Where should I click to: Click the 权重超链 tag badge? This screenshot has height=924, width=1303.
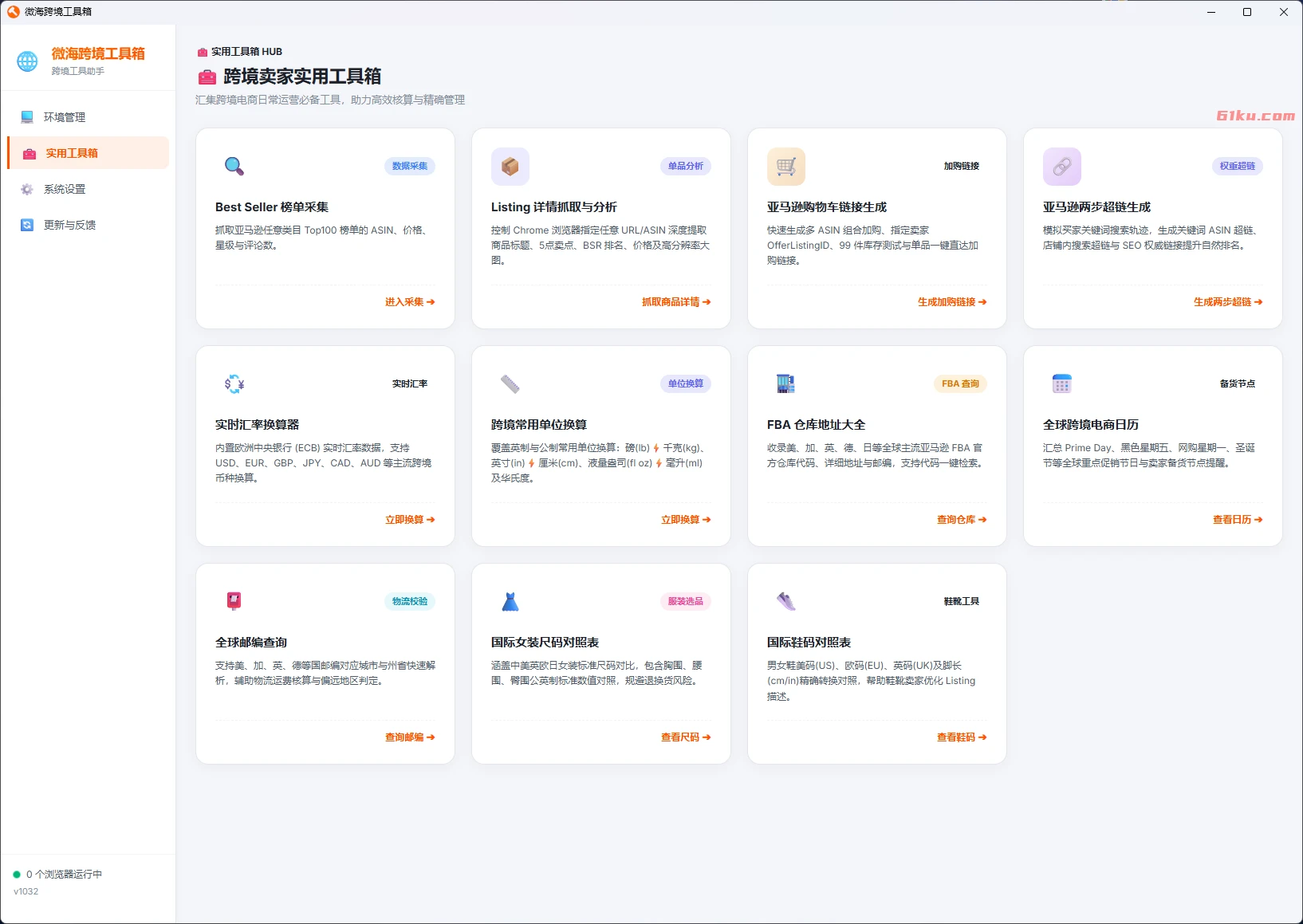pyautogui.click(x=1238, y=167)
